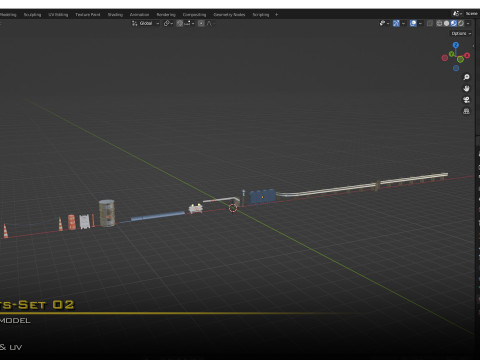Switch to the UV Editing workspace tab

58,15
